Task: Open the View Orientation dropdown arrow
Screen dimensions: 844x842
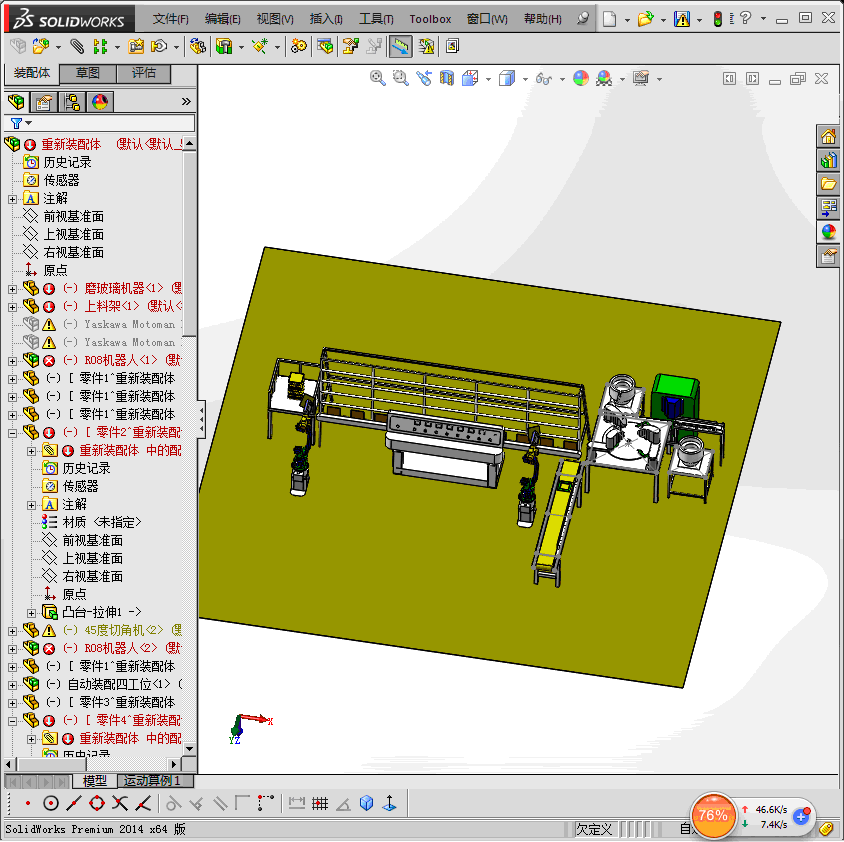Action: 488,80
